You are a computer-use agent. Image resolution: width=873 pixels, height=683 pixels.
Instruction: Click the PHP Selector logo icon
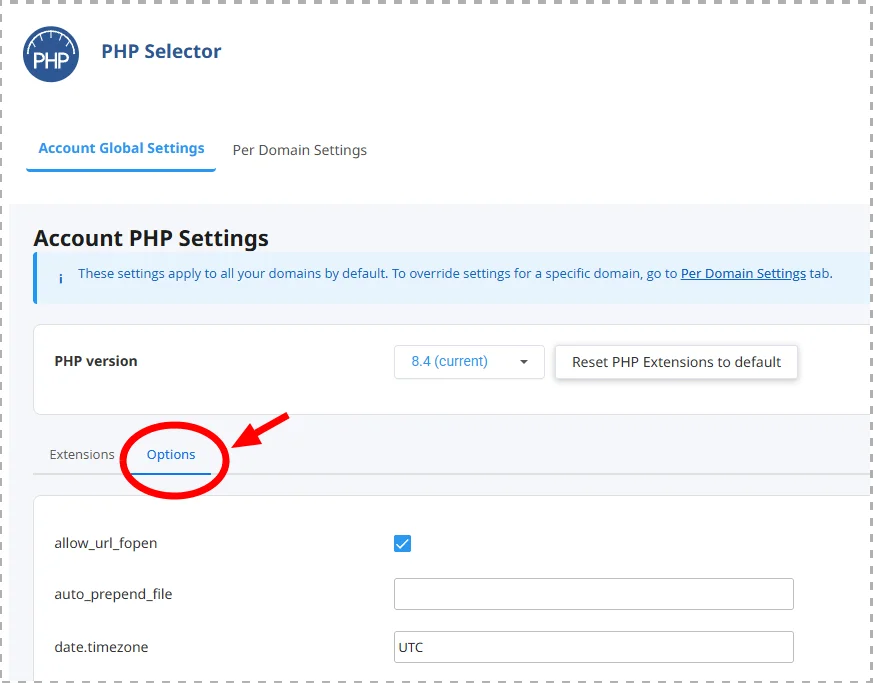pyautogui.click(x=51, y=54)
